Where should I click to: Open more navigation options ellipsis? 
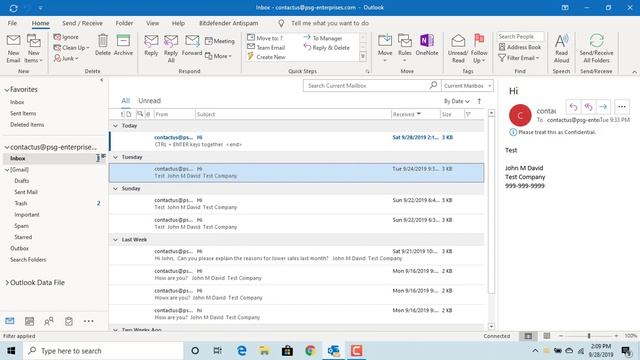pyautogui.click(x=89, y=321)
